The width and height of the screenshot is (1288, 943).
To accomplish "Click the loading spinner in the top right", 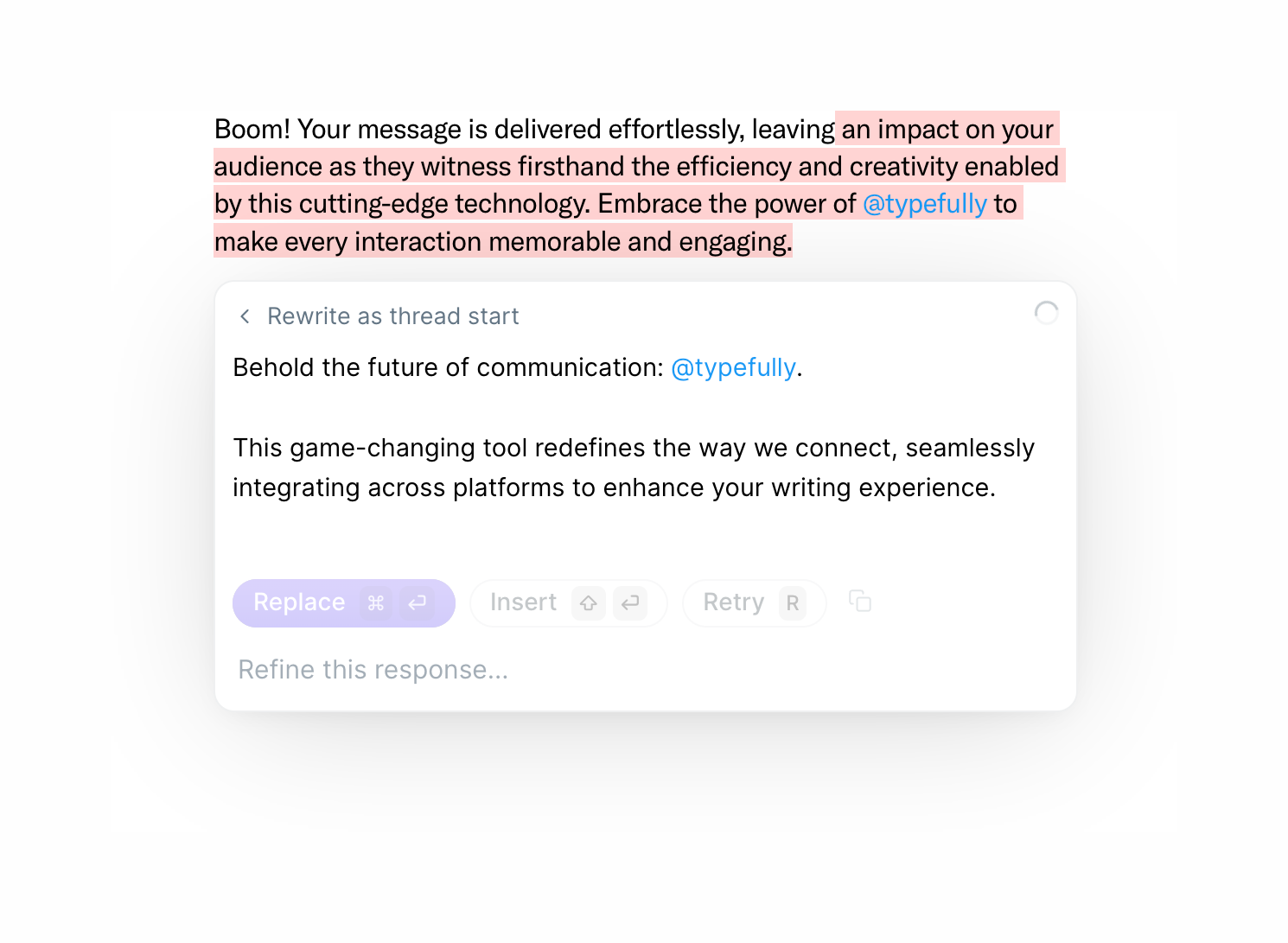I will [x=1047, y=313].
